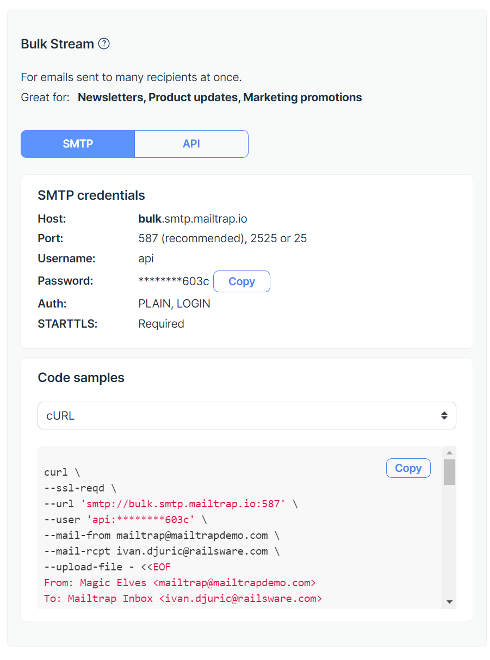Image resolution: width=490 pixels, height=660 pixels.
Task: Click the code sample scrollbar thumb
Action: pyautogui.click(x=449, y=472)
